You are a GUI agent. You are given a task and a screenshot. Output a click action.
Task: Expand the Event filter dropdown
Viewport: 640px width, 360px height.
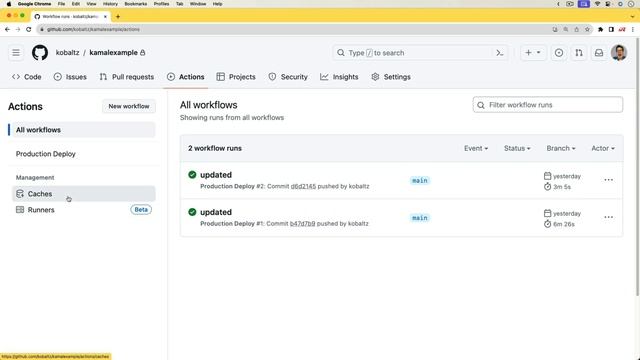tap(476, 148)
